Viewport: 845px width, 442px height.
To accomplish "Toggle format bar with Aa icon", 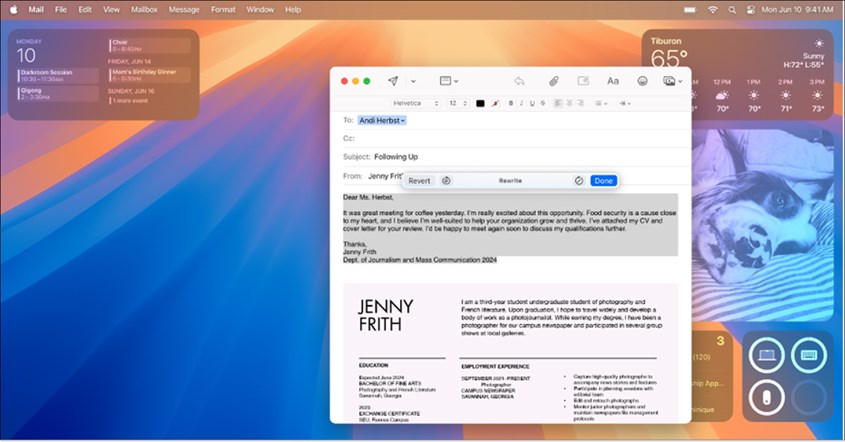I will click(x=613, y=81).
